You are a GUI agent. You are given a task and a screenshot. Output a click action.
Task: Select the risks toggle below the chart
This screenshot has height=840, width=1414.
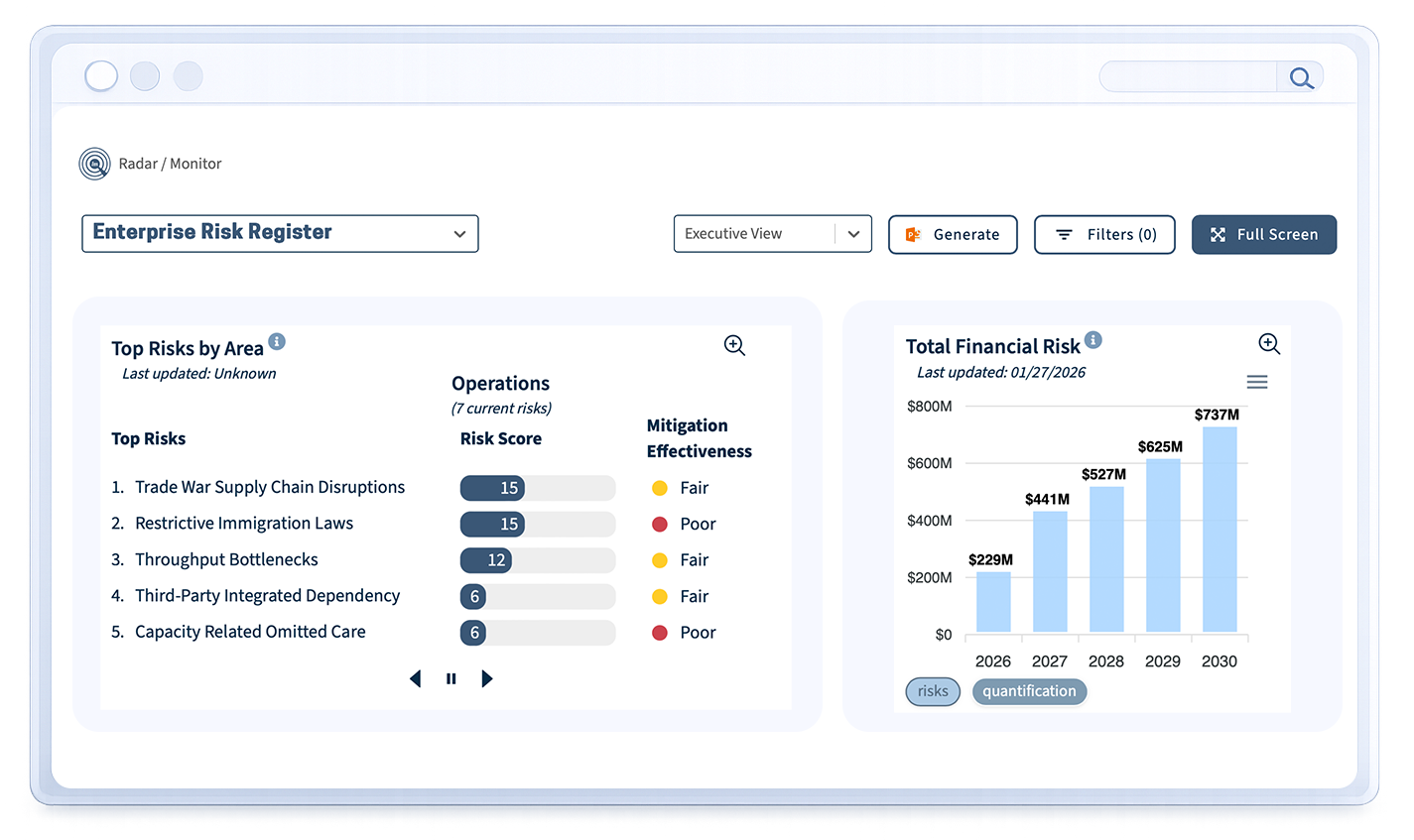tap(932, 691)
